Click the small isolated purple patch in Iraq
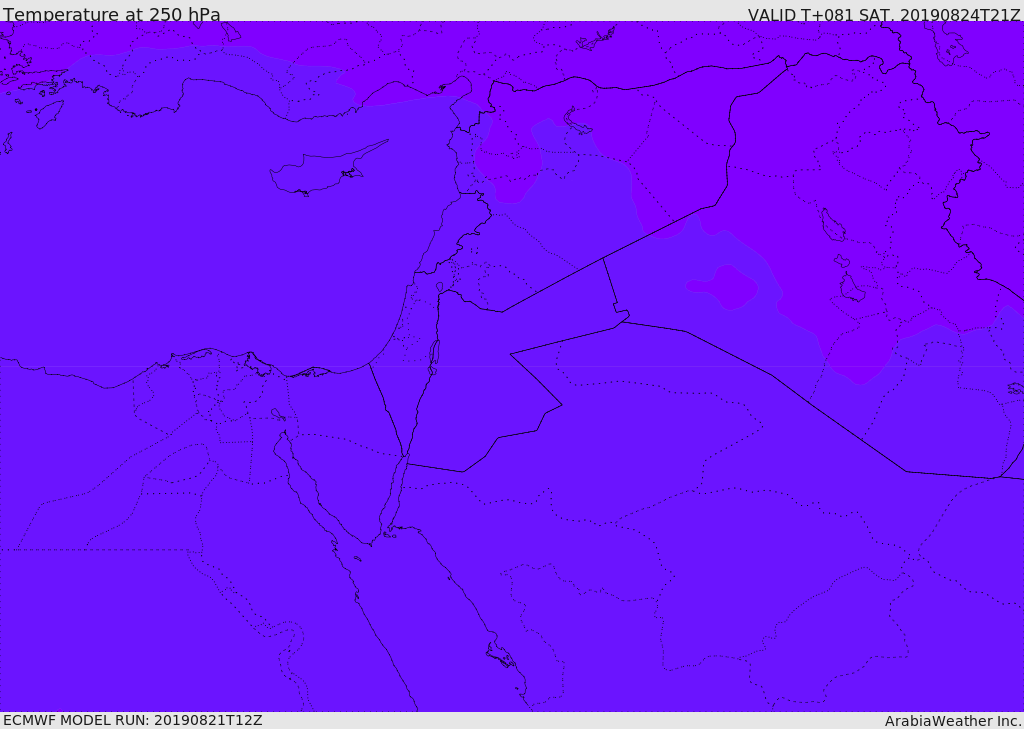 [722, 286]
